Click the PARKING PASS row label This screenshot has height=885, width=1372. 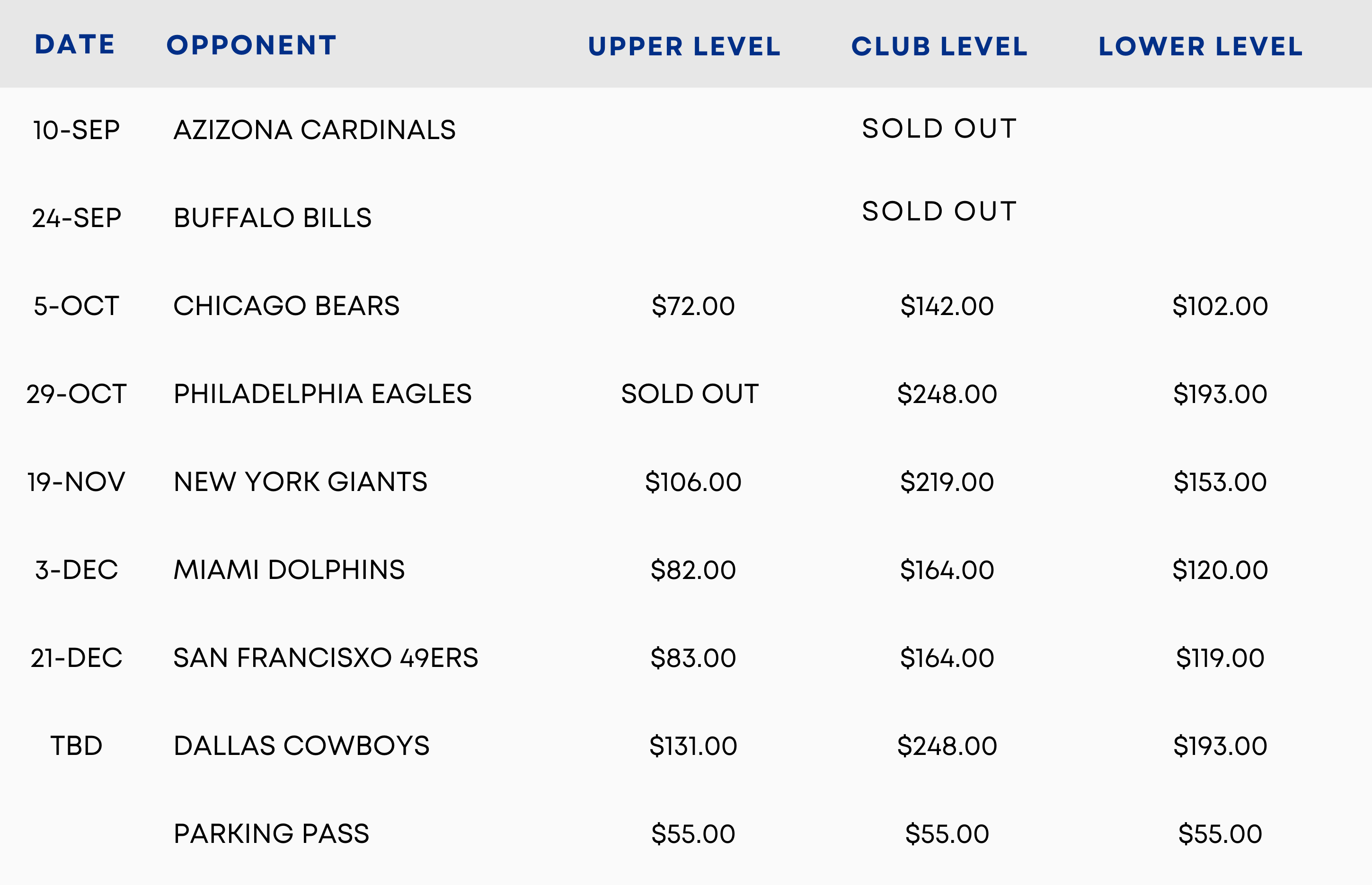point(271,833)
